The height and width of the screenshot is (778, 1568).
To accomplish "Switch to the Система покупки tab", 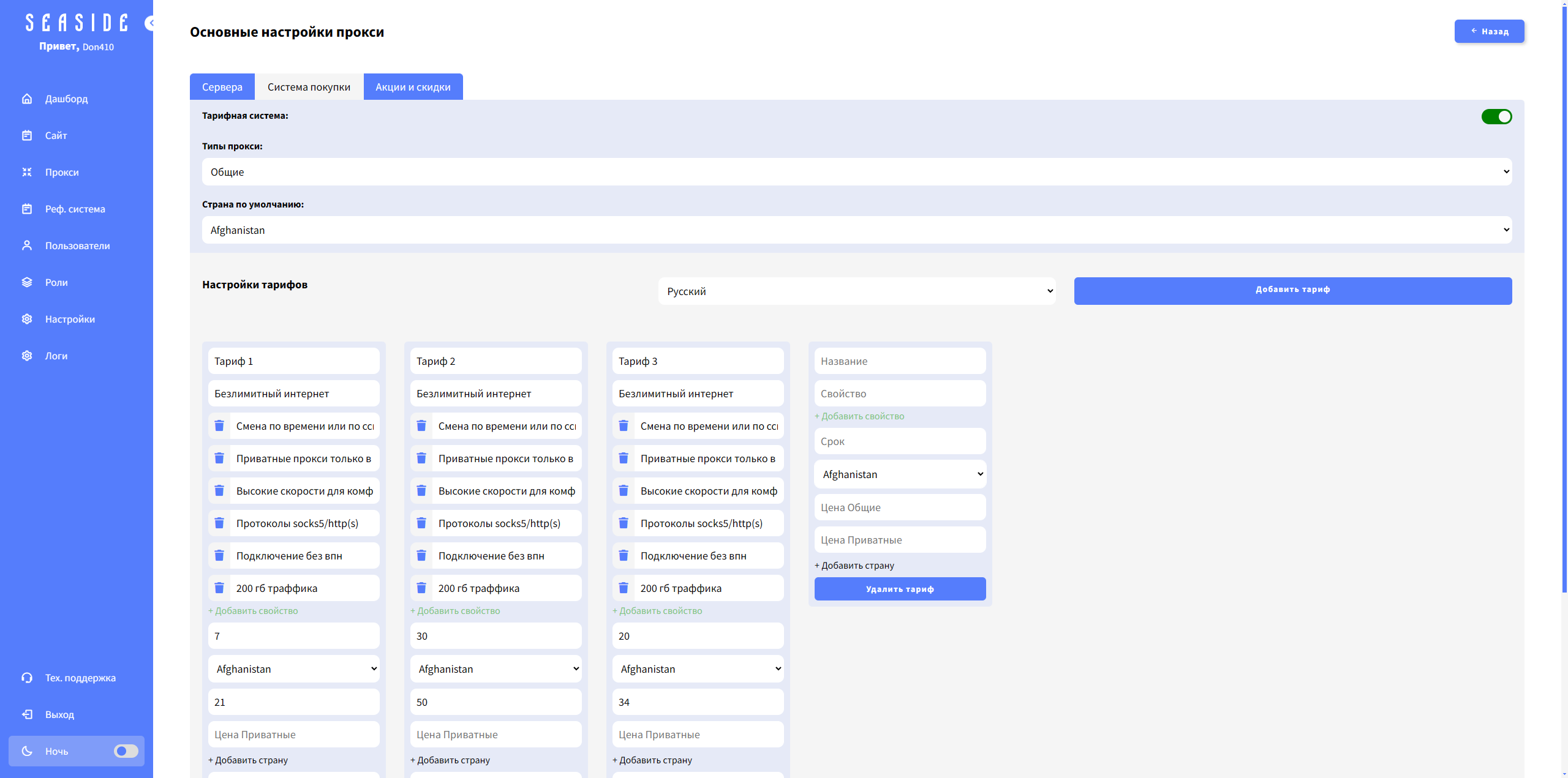I will [x=309, y=87].
